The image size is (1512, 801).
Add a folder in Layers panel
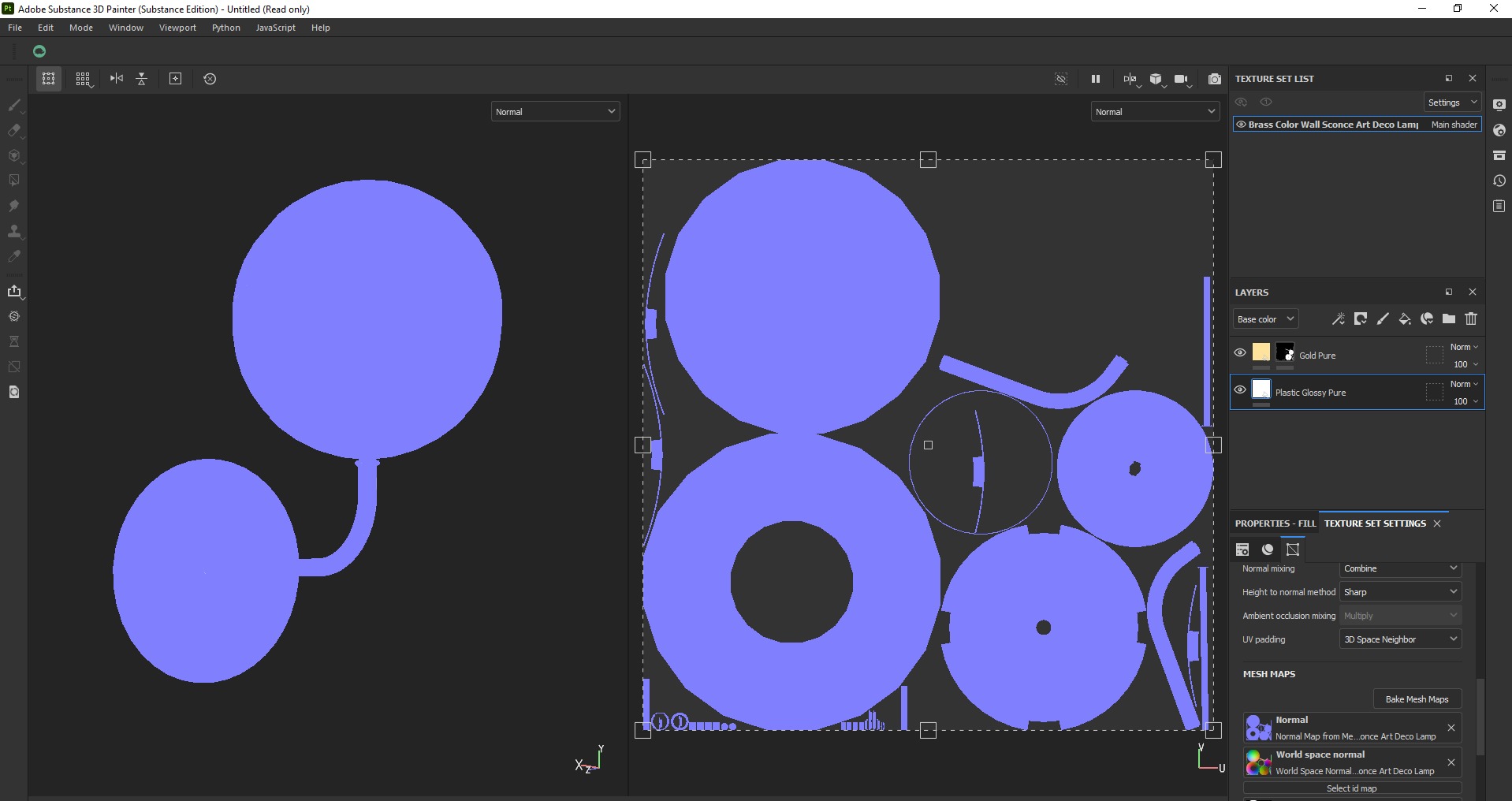click(x=1449, y=319)
